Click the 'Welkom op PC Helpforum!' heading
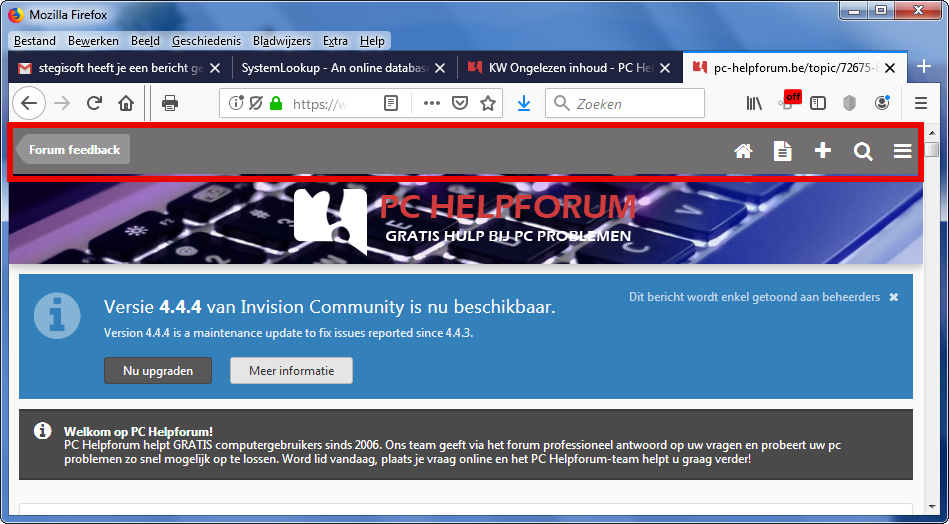The image size is (949, 524). [x=138, y=431]
